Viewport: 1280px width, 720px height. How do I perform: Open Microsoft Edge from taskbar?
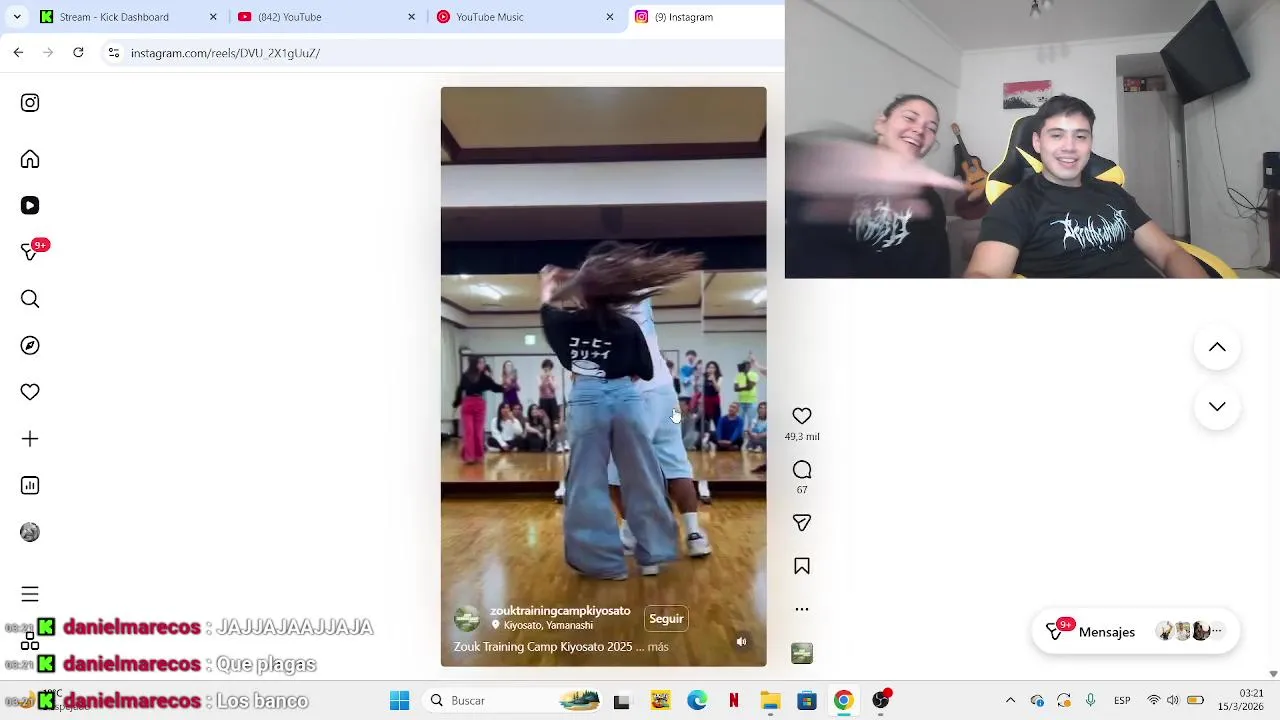click(x=697, y=701)
